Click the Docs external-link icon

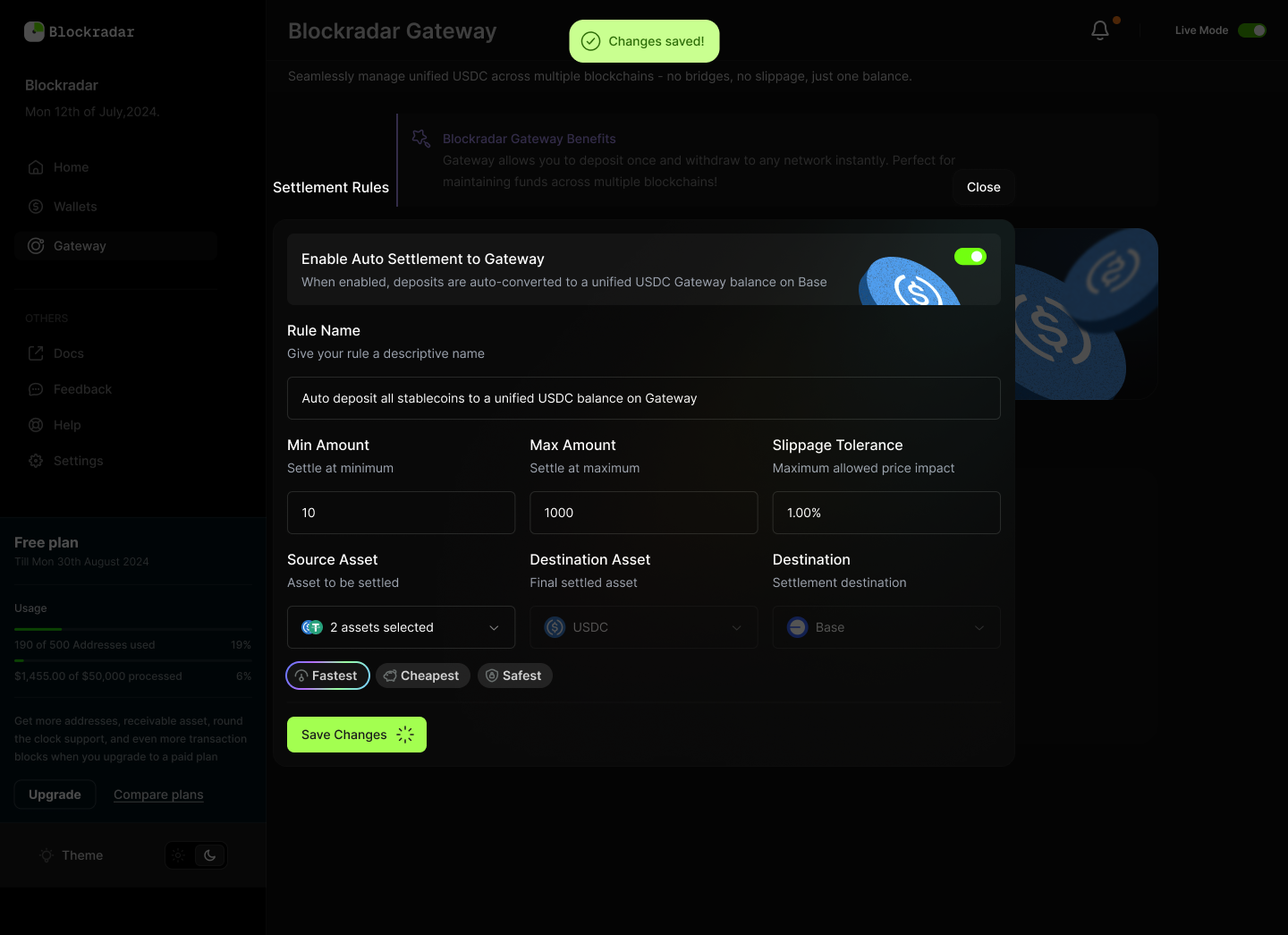tap(36, 353)
